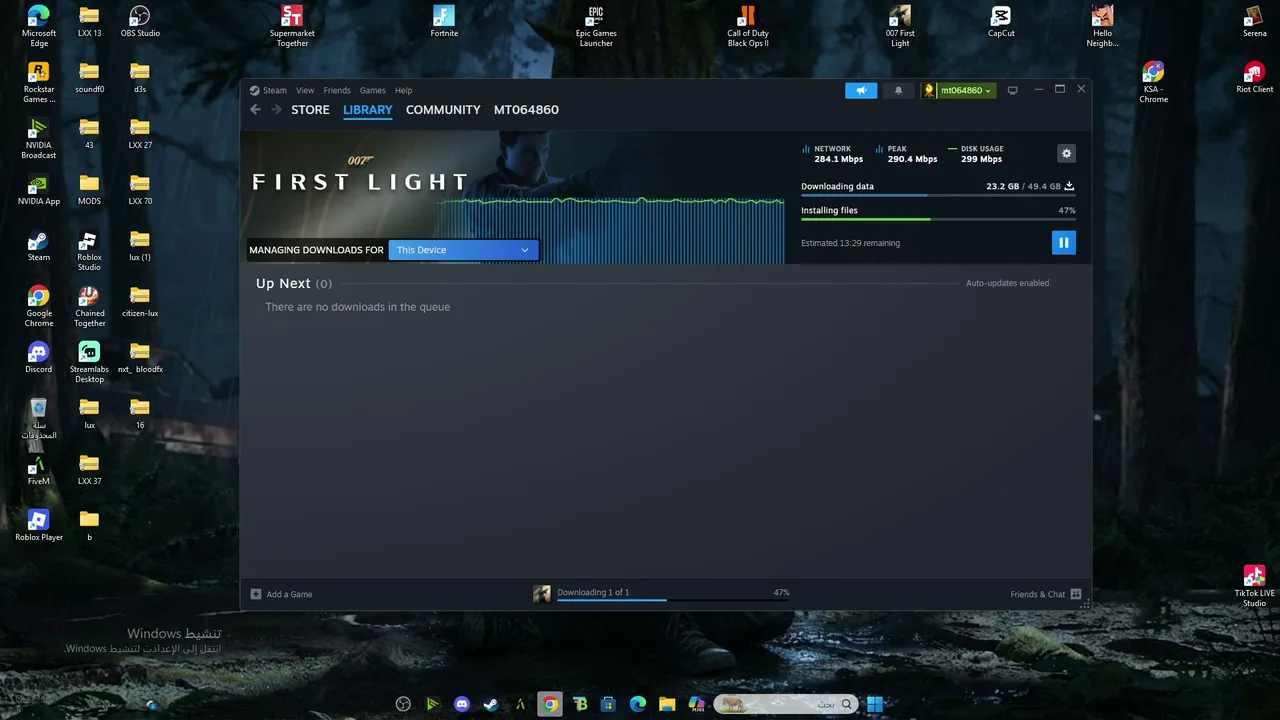1280x720 pixels.
Task: Select the Supermarket Together desktop icon
Action: [292, 26]
